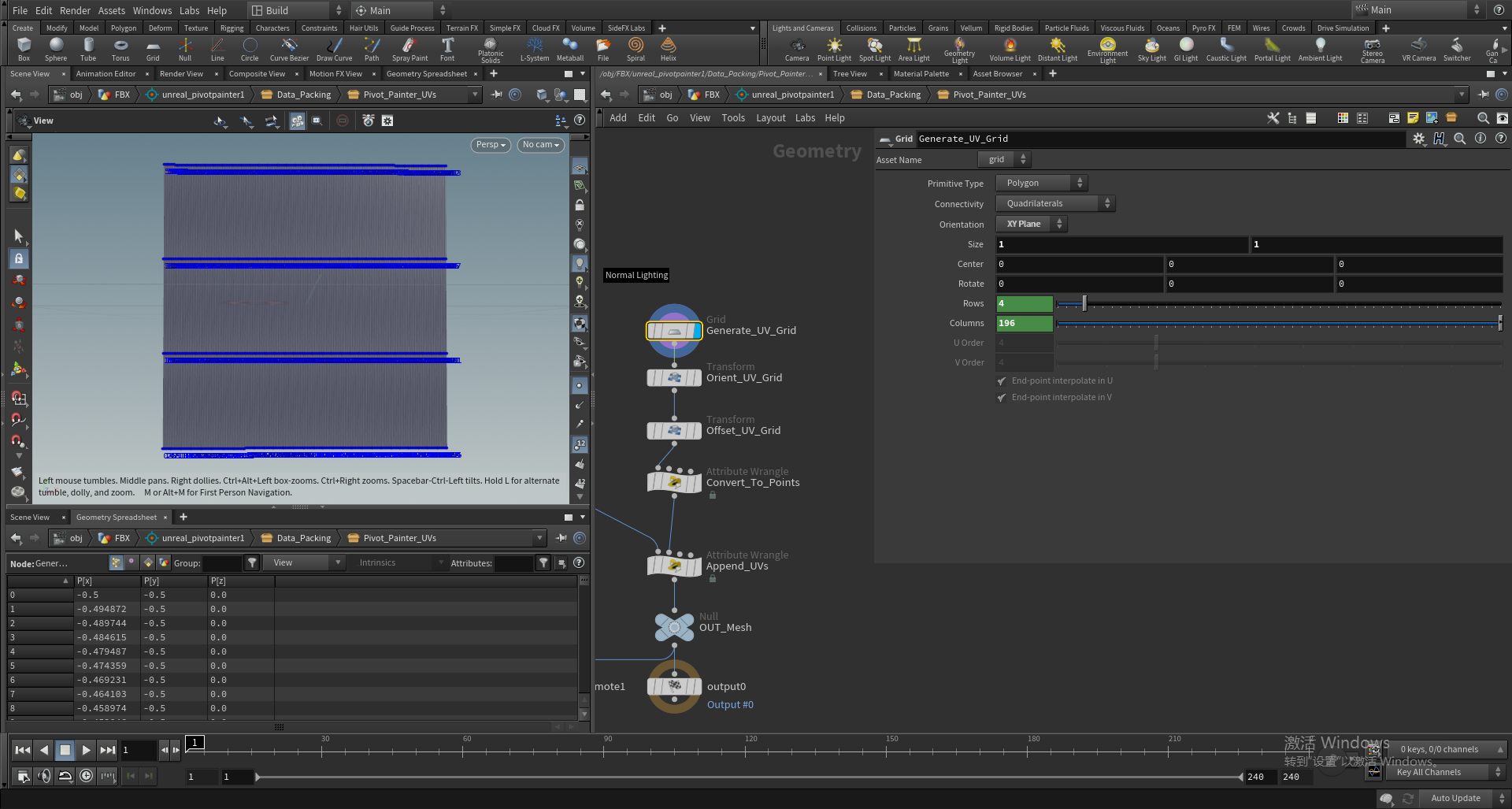Select the Generate_UV_Grid node

coord(674,332)
